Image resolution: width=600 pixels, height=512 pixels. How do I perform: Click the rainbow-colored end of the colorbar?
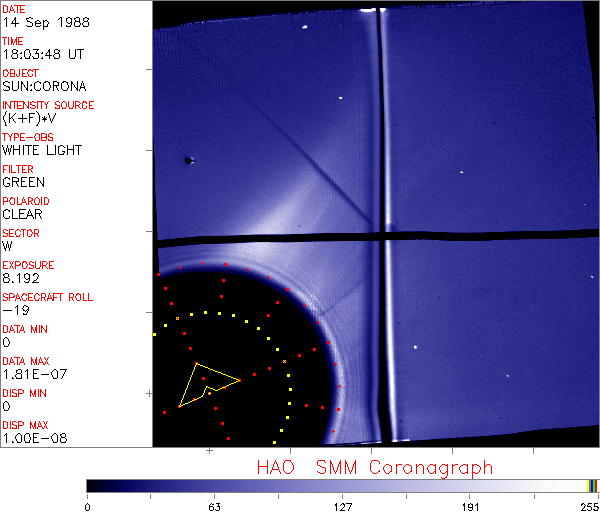pos(593,485)
